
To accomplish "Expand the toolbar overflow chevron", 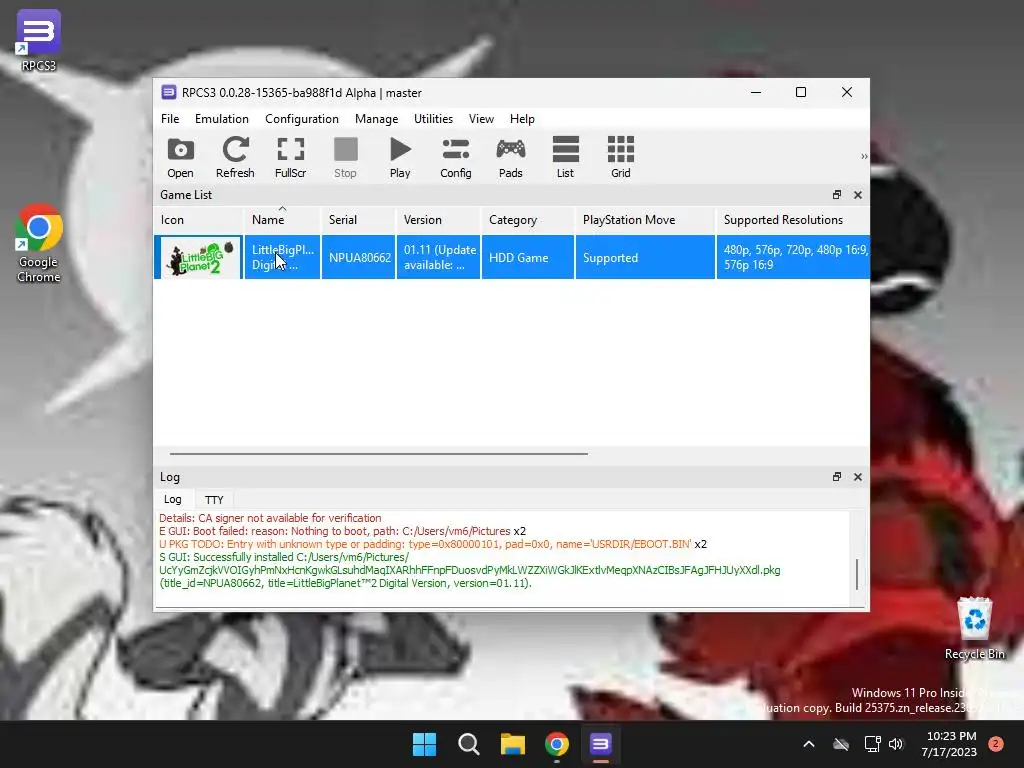I will pos(864,157).
